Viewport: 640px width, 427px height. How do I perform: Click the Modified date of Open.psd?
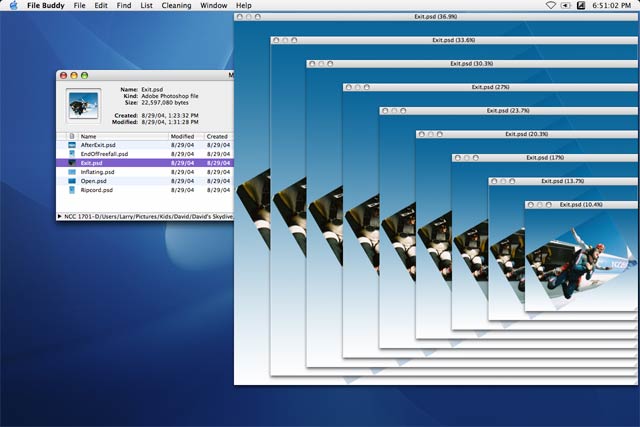tap(182, 181)
